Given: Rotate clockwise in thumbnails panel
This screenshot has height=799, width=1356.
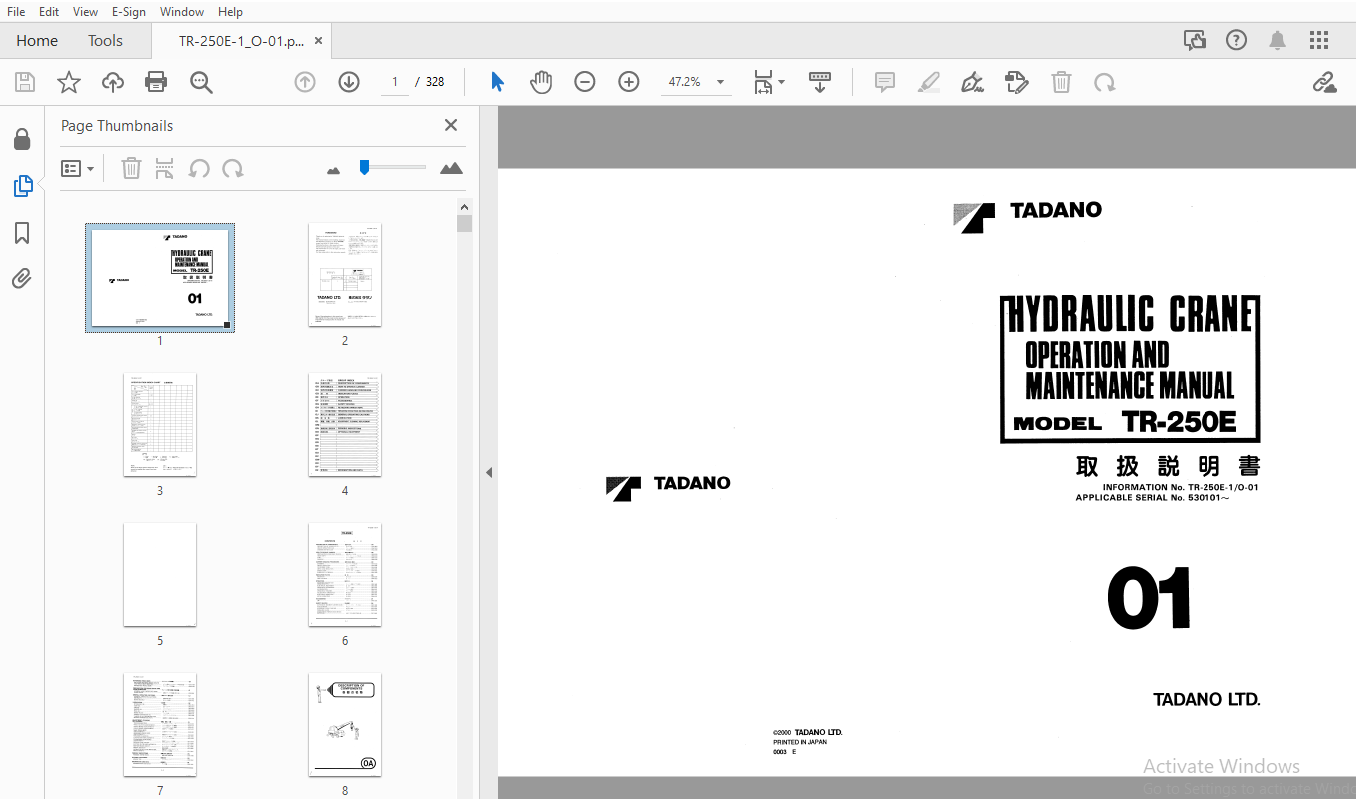Looking at the screenshot, I should point(233,168).
